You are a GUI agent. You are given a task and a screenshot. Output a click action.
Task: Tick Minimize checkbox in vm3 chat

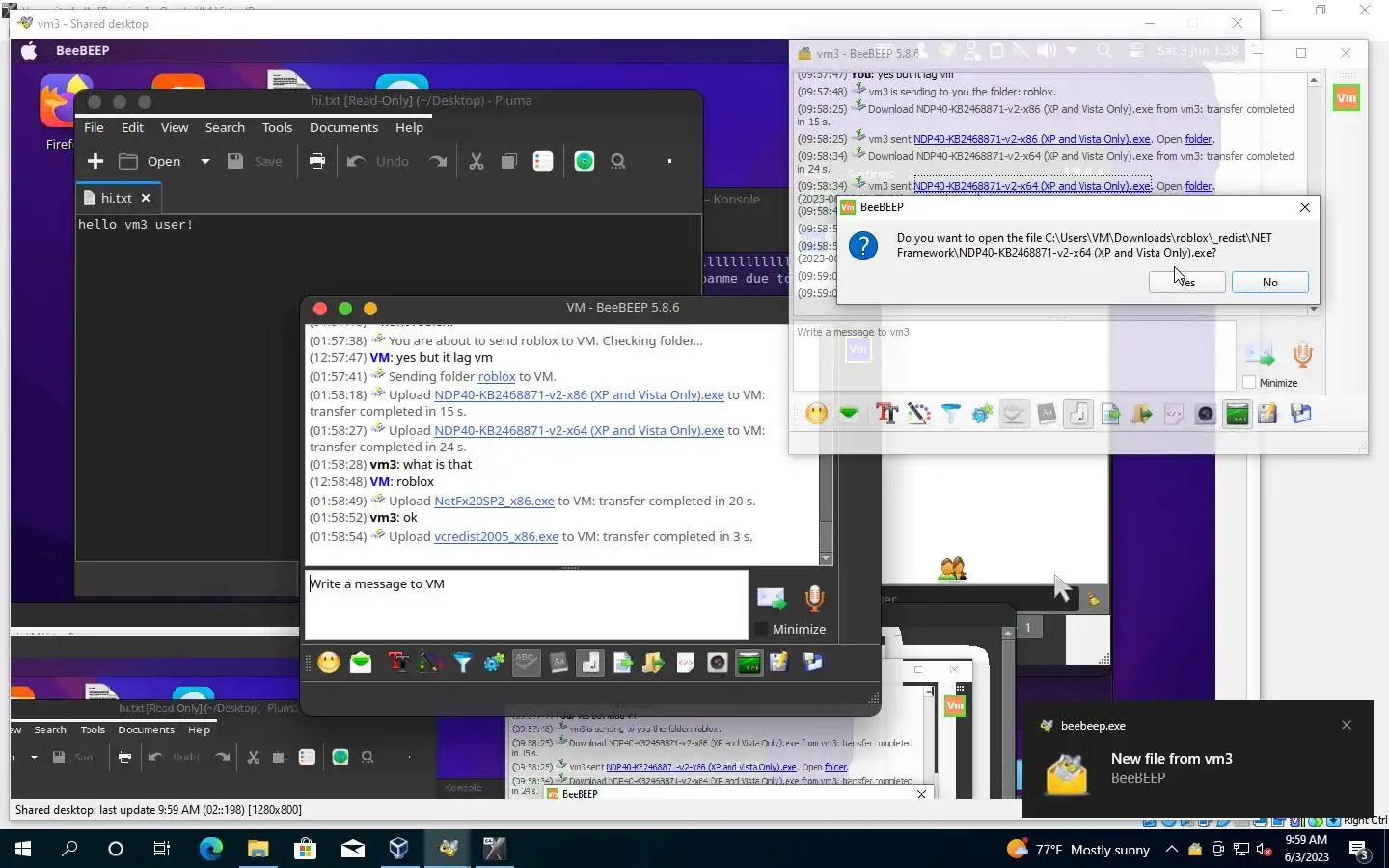coord(1249,383)
